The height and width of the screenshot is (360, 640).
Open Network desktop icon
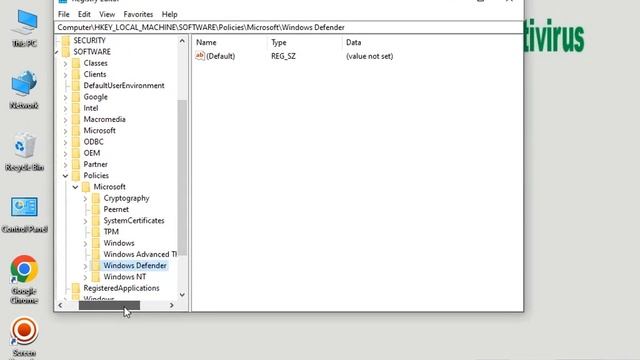[x=24, y=90]
